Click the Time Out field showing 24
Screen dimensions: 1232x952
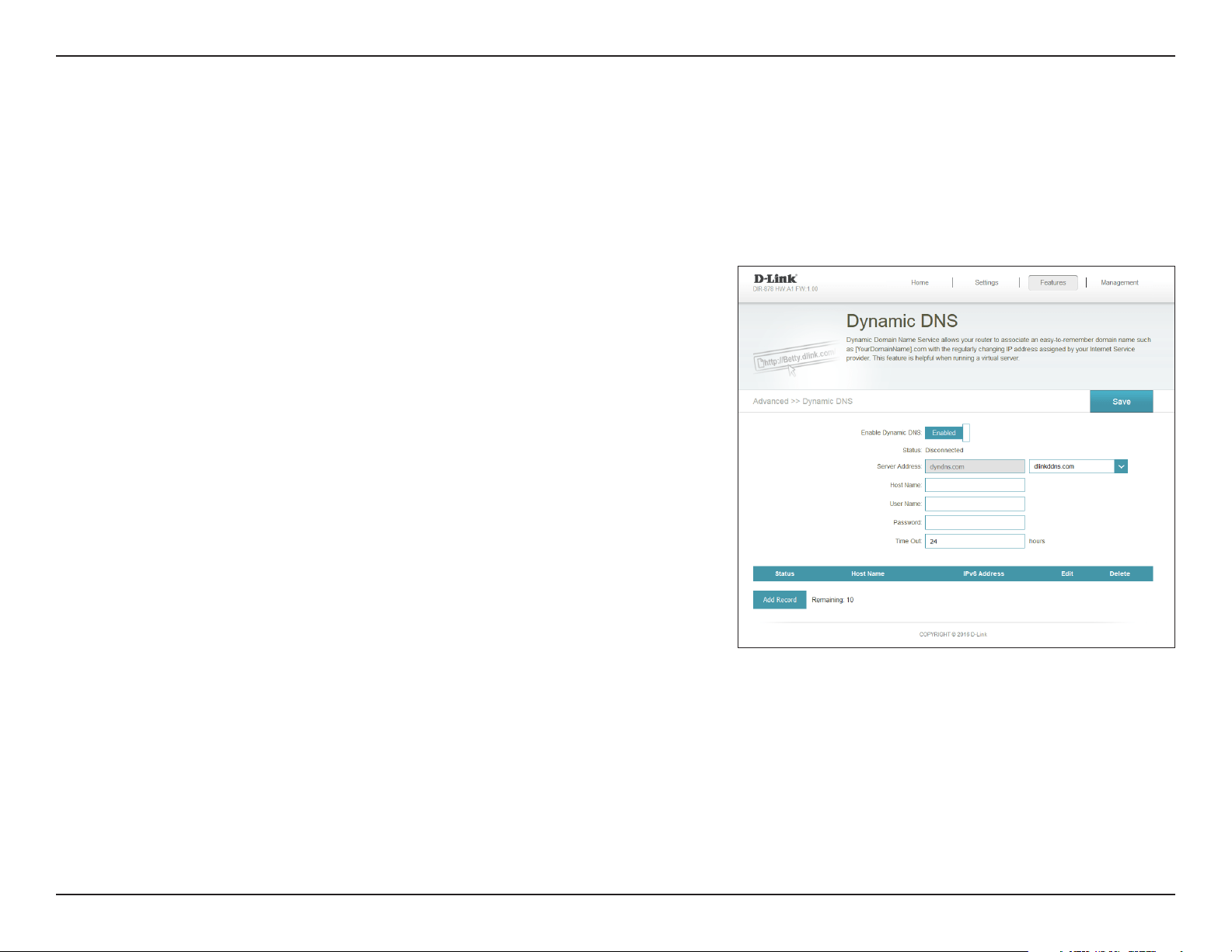pyautogui.click(x=975, y=541)
